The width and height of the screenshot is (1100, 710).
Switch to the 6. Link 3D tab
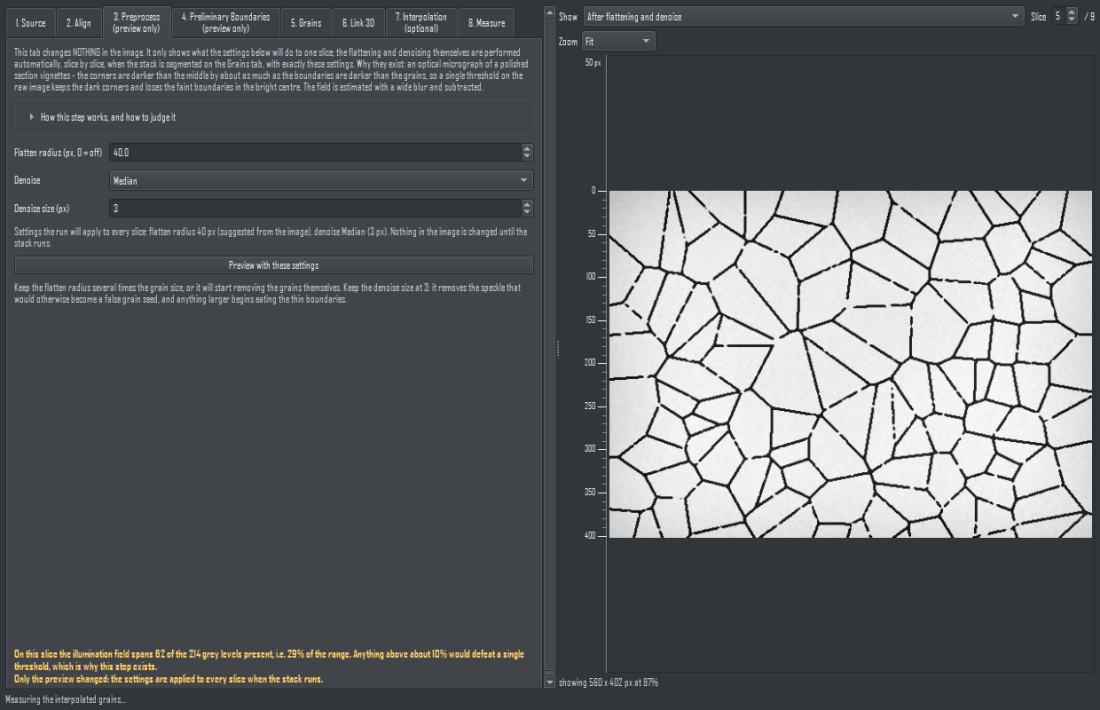pos(358,23)
